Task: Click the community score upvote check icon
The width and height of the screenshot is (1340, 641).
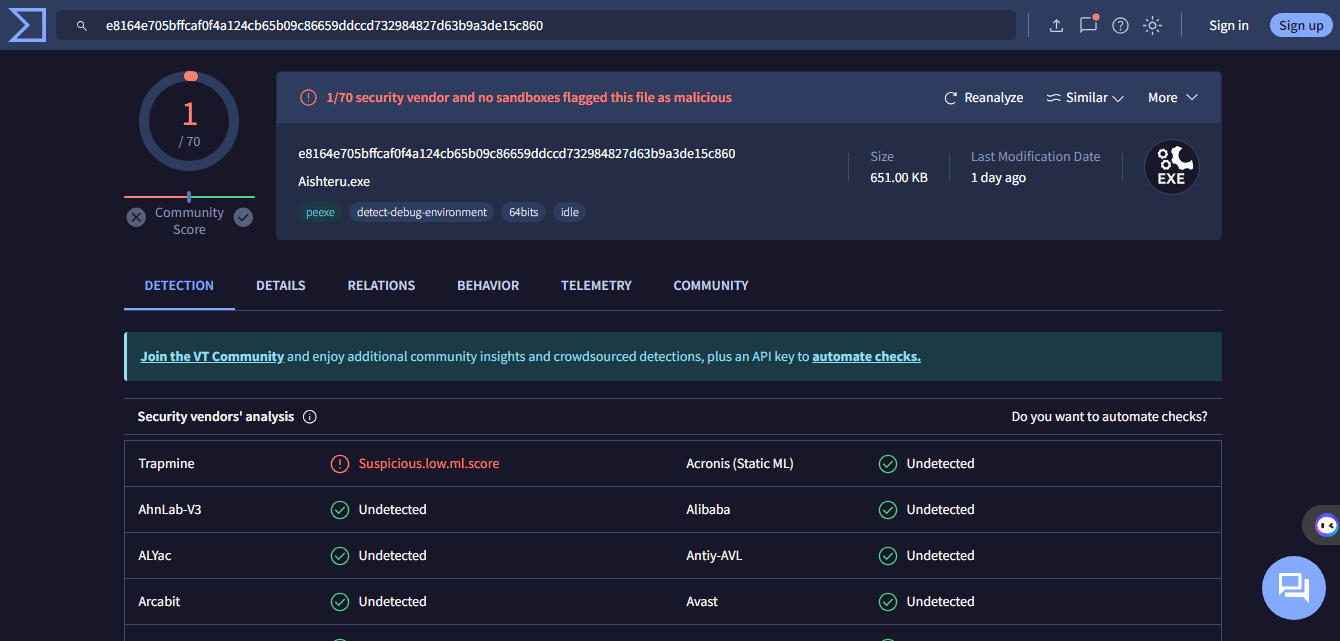Action: [x=243, y=217]
